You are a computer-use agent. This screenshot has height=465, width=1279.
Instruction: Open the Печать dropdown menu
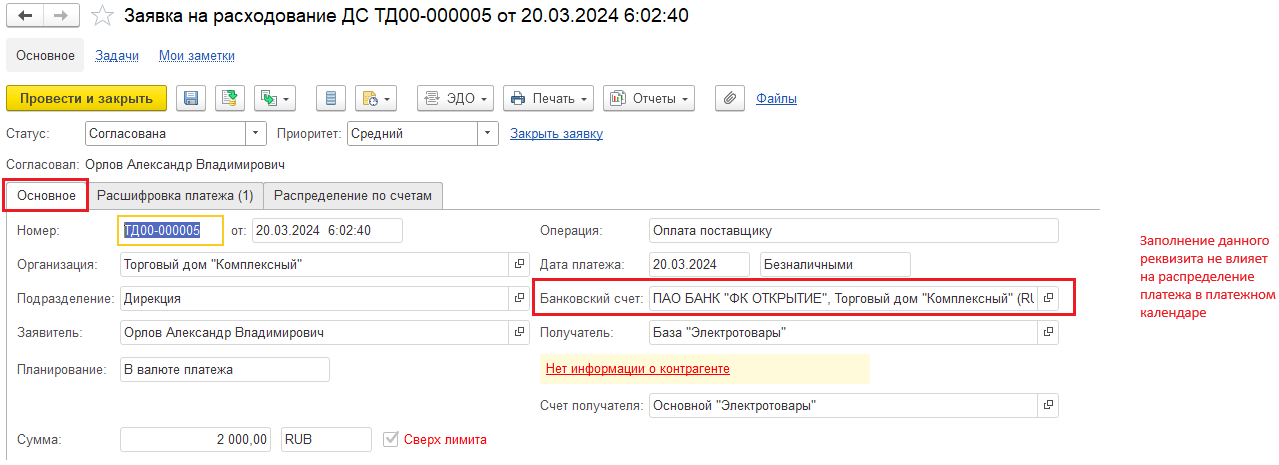click(x=548, y=98)
